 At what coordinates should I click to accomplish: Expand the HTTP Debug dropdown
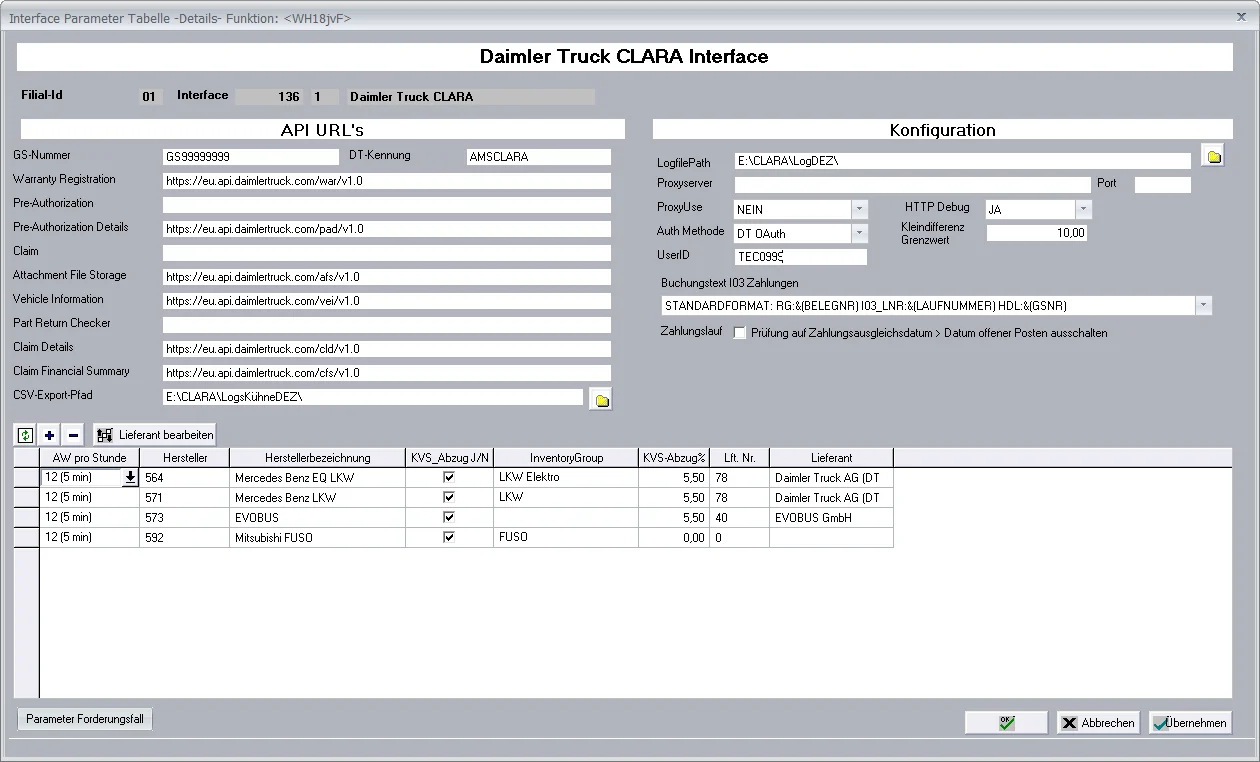tap(1083, 209)
